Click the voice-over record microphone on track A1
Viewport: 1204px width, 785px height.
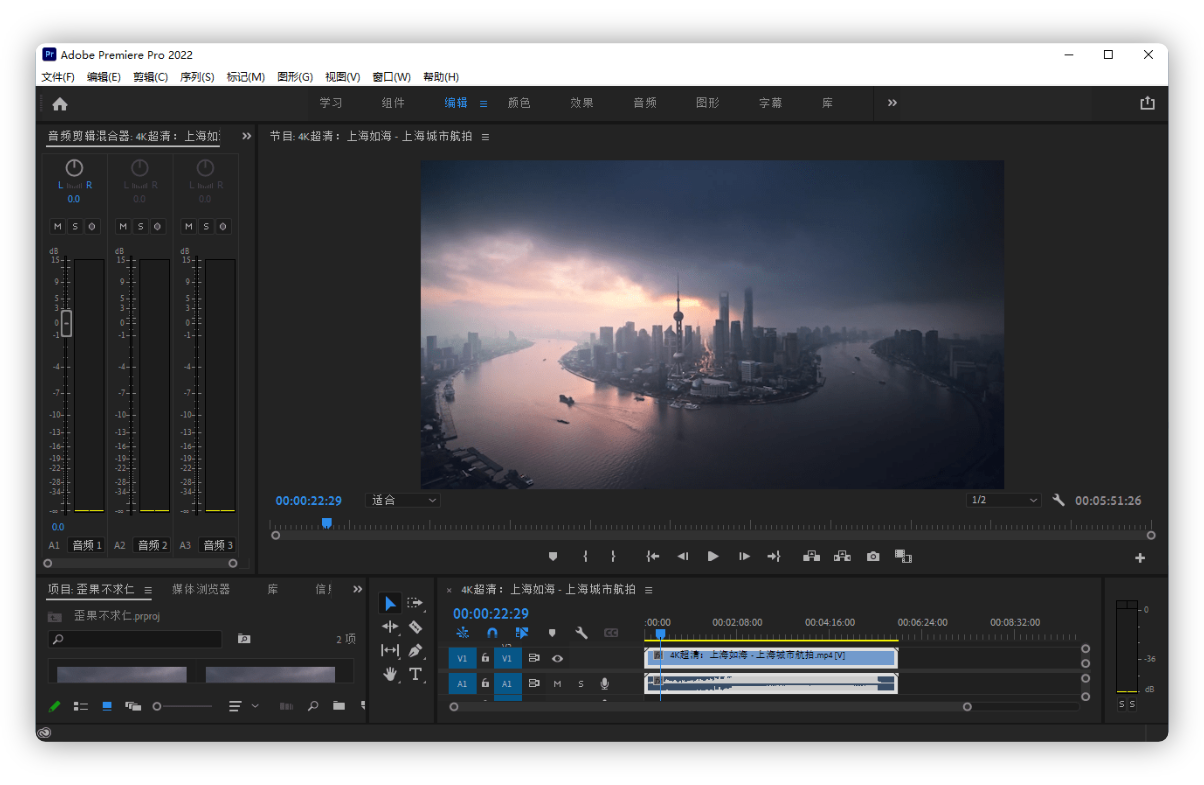(x=605, y=683)
